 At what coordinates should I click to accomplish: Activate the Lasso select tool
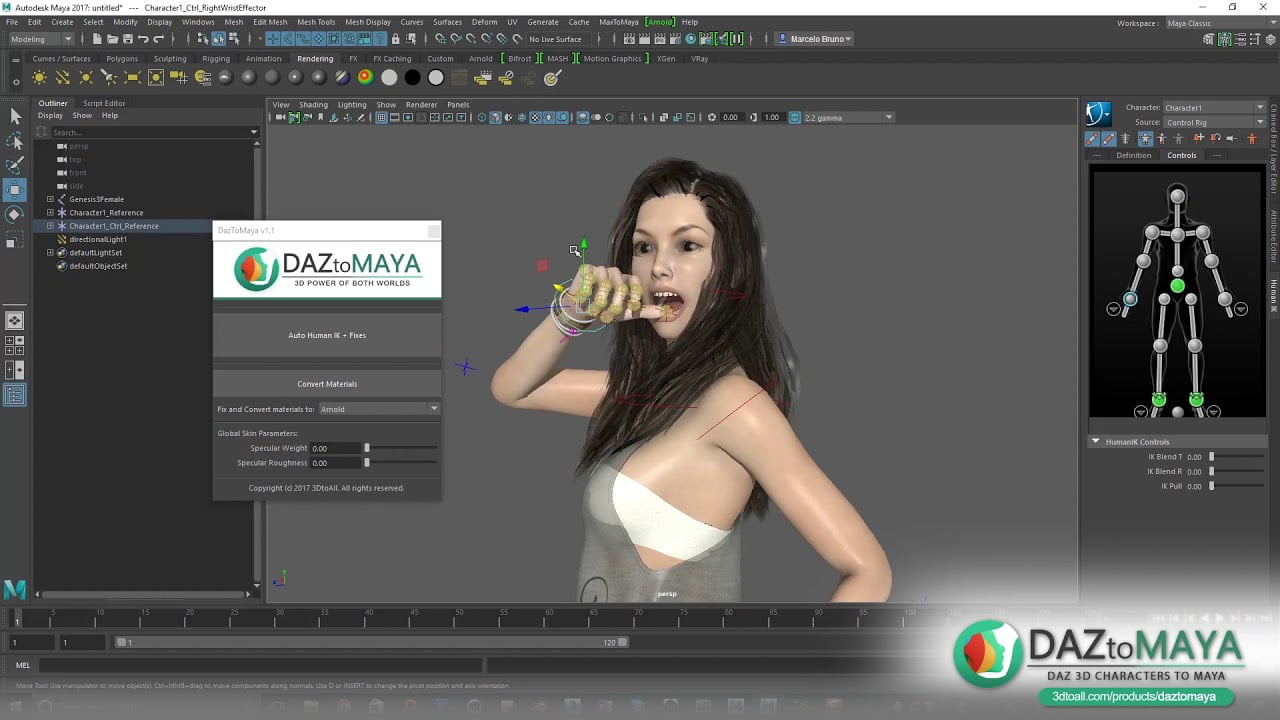(x=15, y=140)
